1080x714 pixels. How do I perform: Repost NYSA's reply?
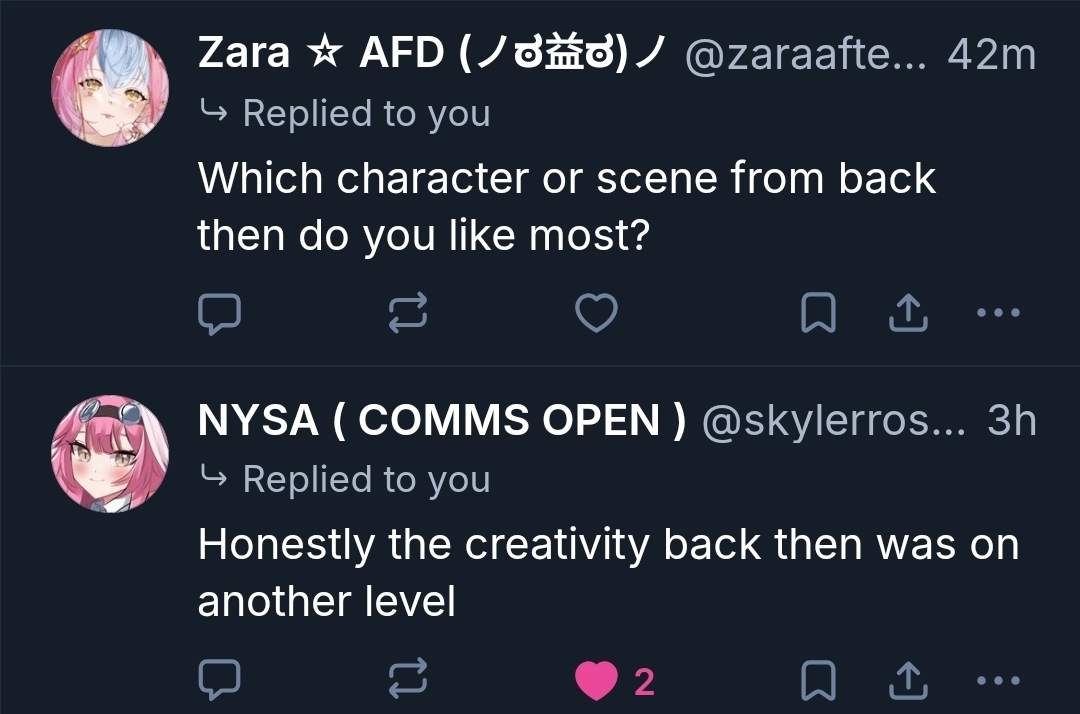[x=408, y=681]
